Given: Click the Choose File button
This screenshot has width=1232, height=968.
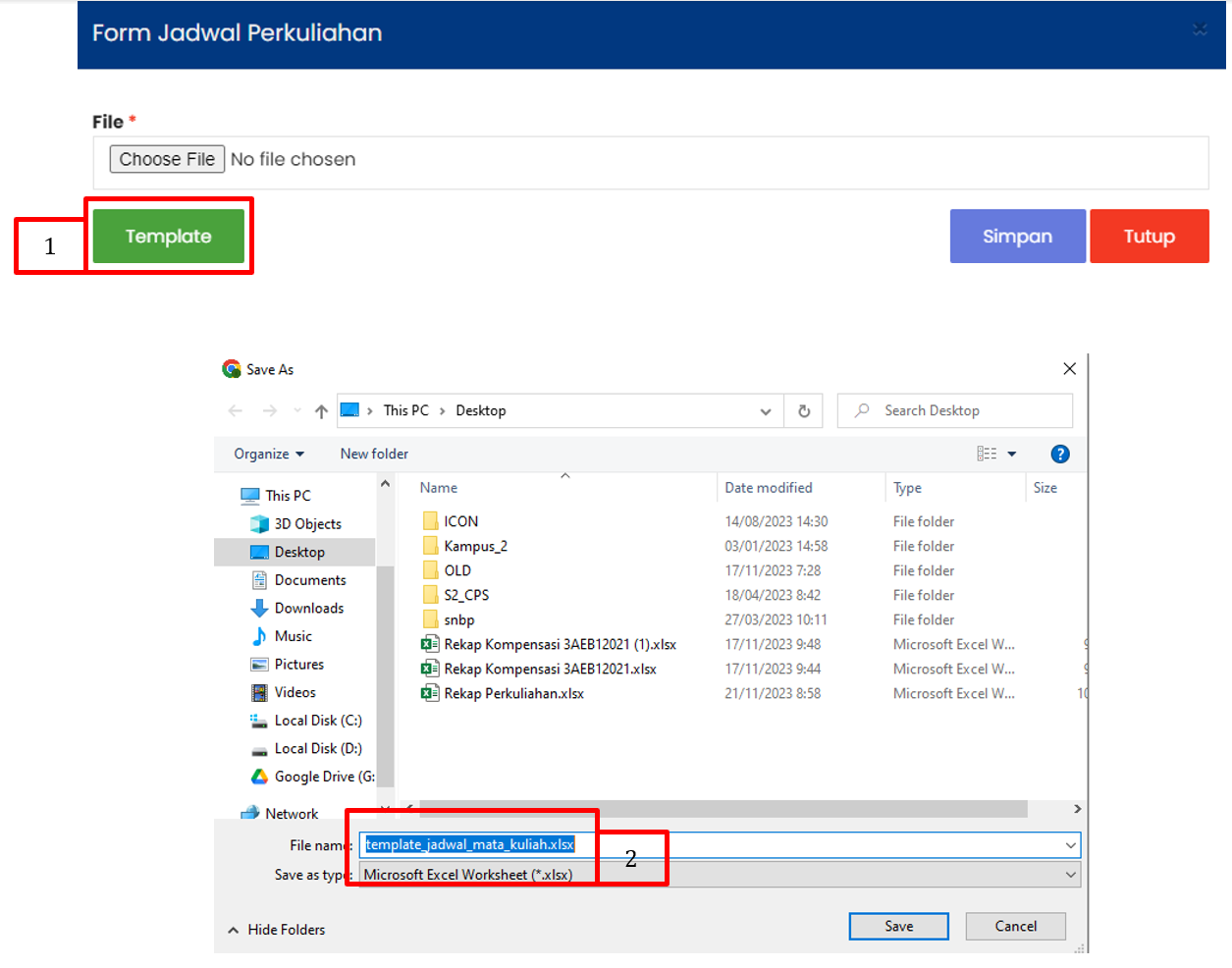Looking at the screenshot, I should coord(167,159).
